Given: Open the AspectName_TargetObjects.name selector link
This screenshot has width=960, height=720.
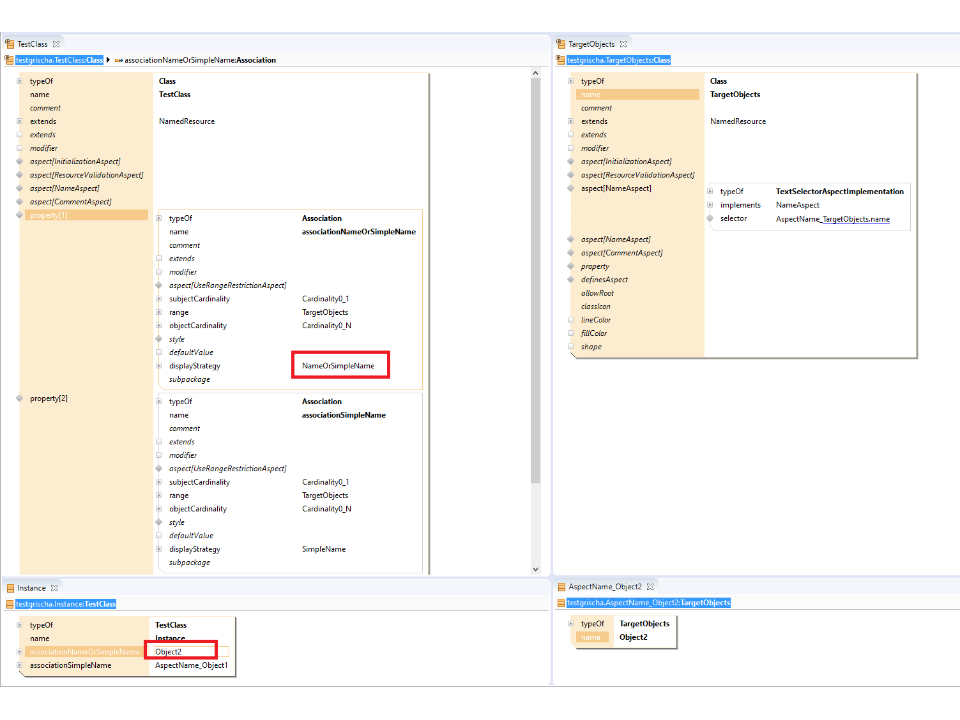Looking at the screenshot, I should coord(832,219).
